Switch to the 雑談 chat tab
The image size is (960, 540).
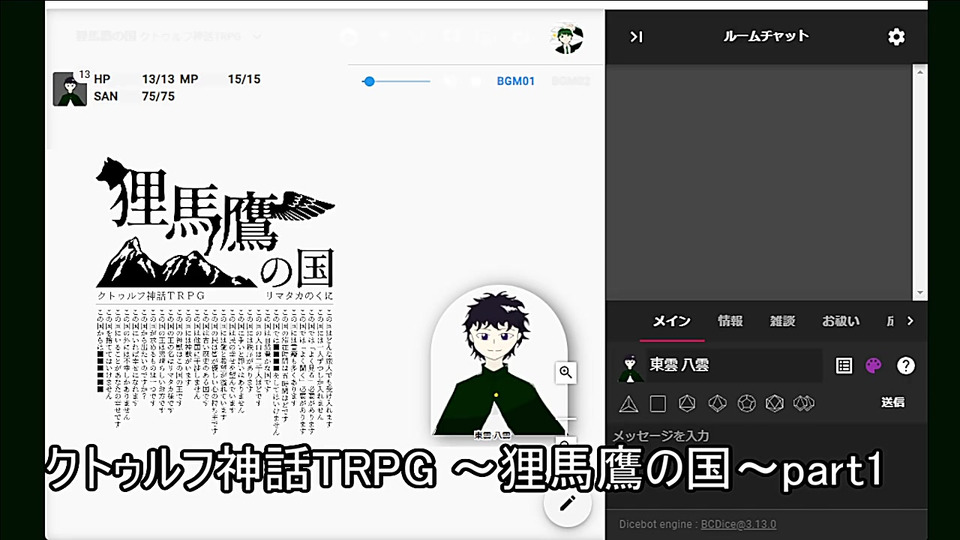pos(782,321)
